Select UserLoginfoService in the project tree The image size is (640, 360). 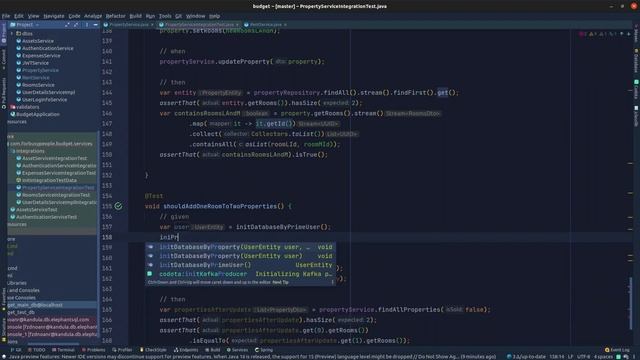[x=44, y=100]
